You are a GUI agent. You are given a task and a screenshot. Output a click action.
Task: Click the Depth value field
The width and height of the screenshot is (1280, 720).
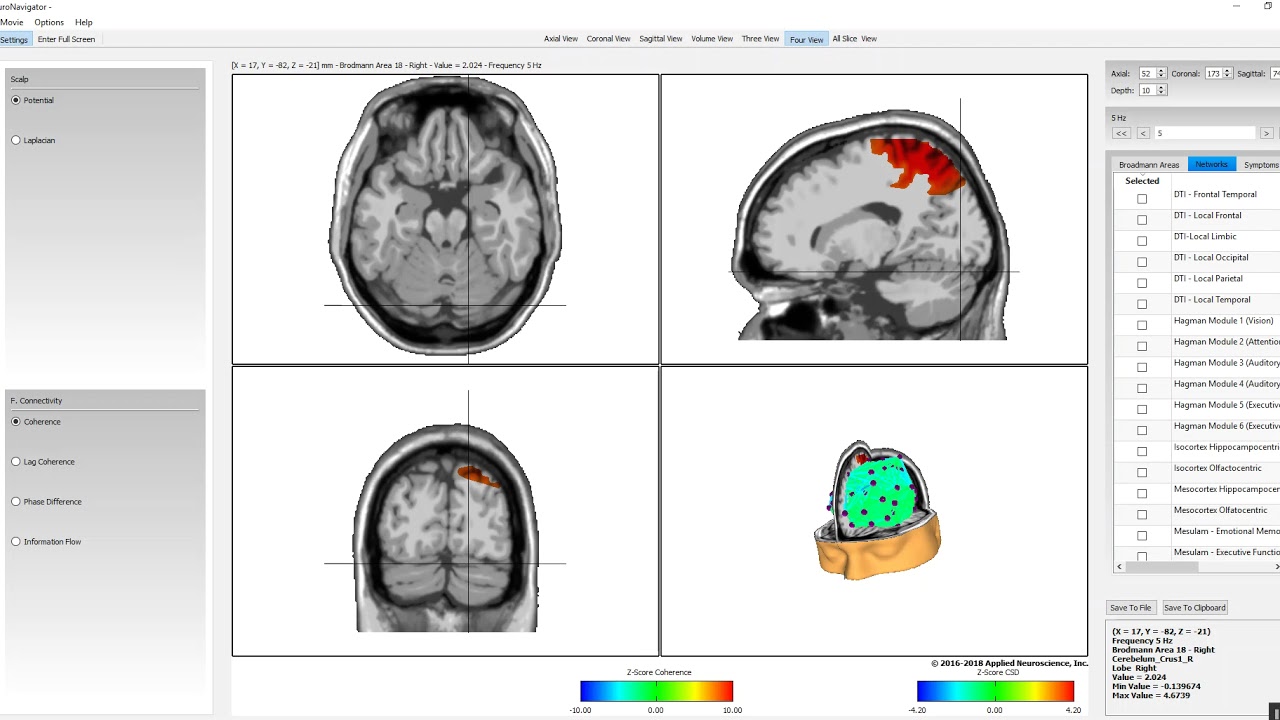click(1147, 90)
